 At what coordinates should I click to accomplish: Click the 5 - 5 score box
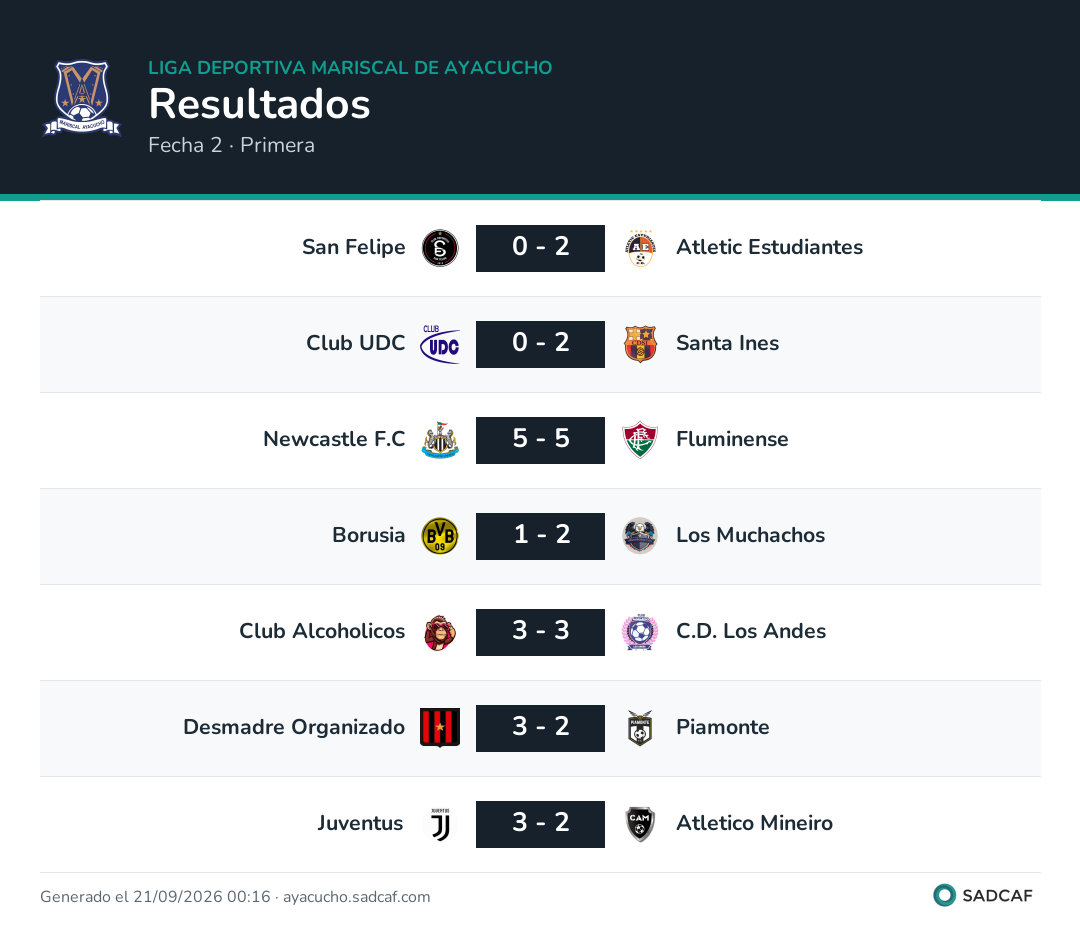541,440
